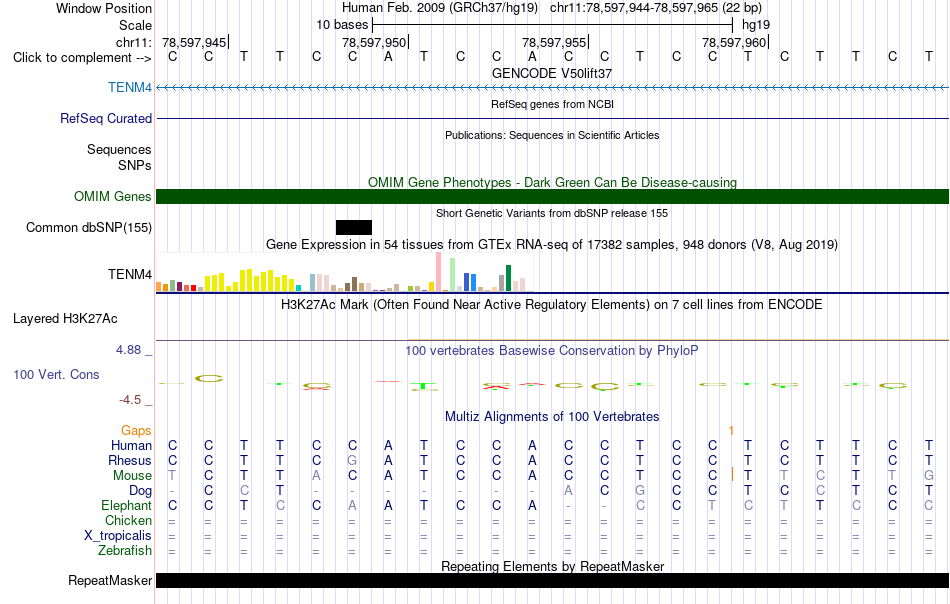Click the '10 bases' scale text

(x=342, y=25)
